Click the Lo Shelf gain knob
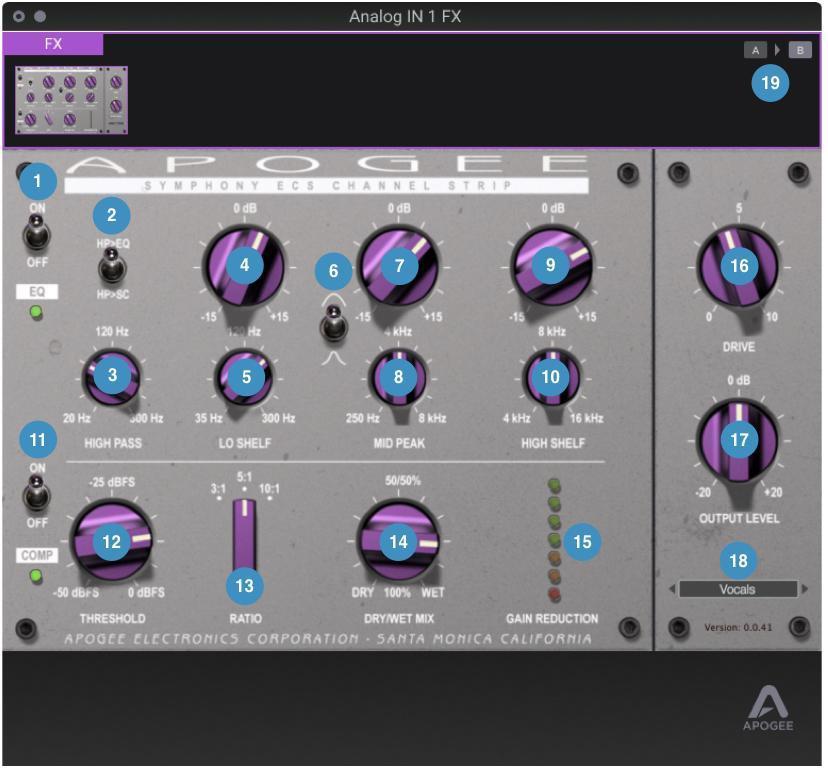Image resolution: width=828 pixels, height=768 pixels. (x=244, y=266)
